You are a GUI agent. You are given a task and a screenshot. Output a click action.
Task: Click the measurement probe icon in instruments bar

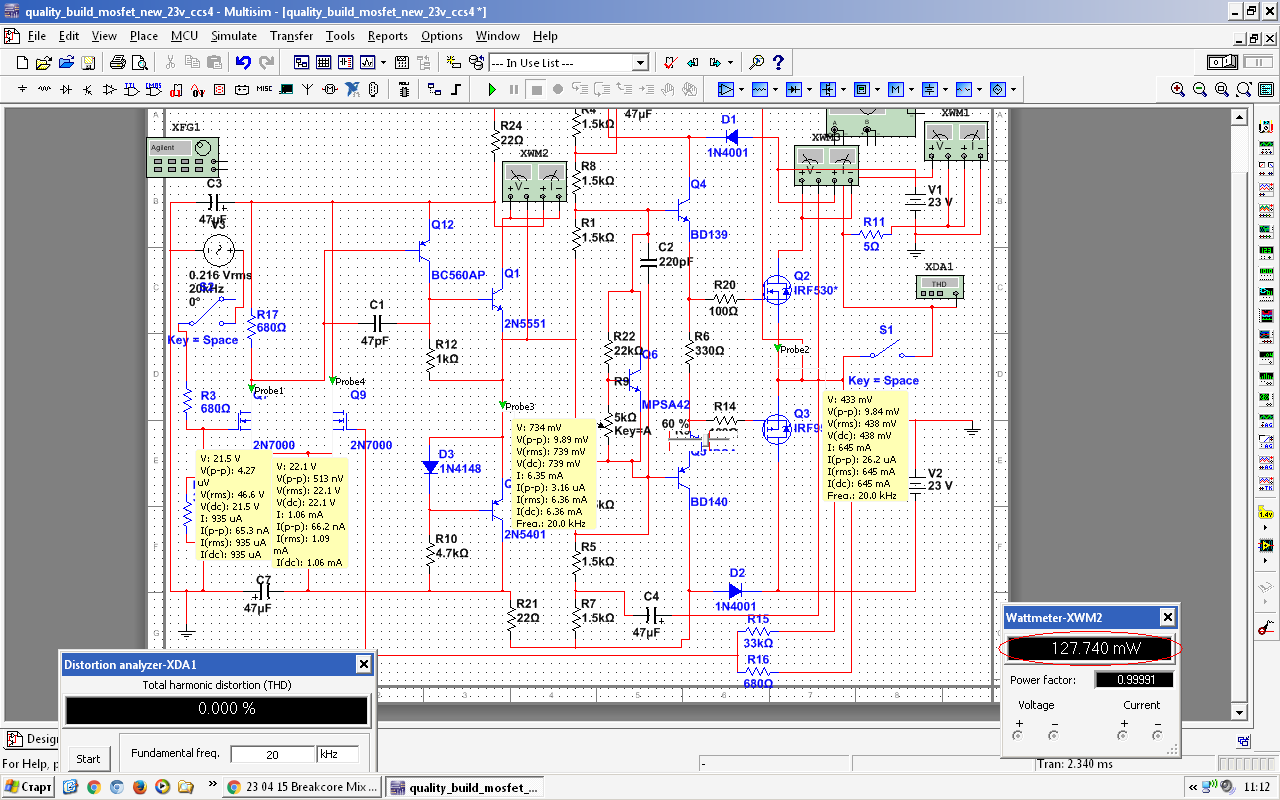click(1265, 513)
